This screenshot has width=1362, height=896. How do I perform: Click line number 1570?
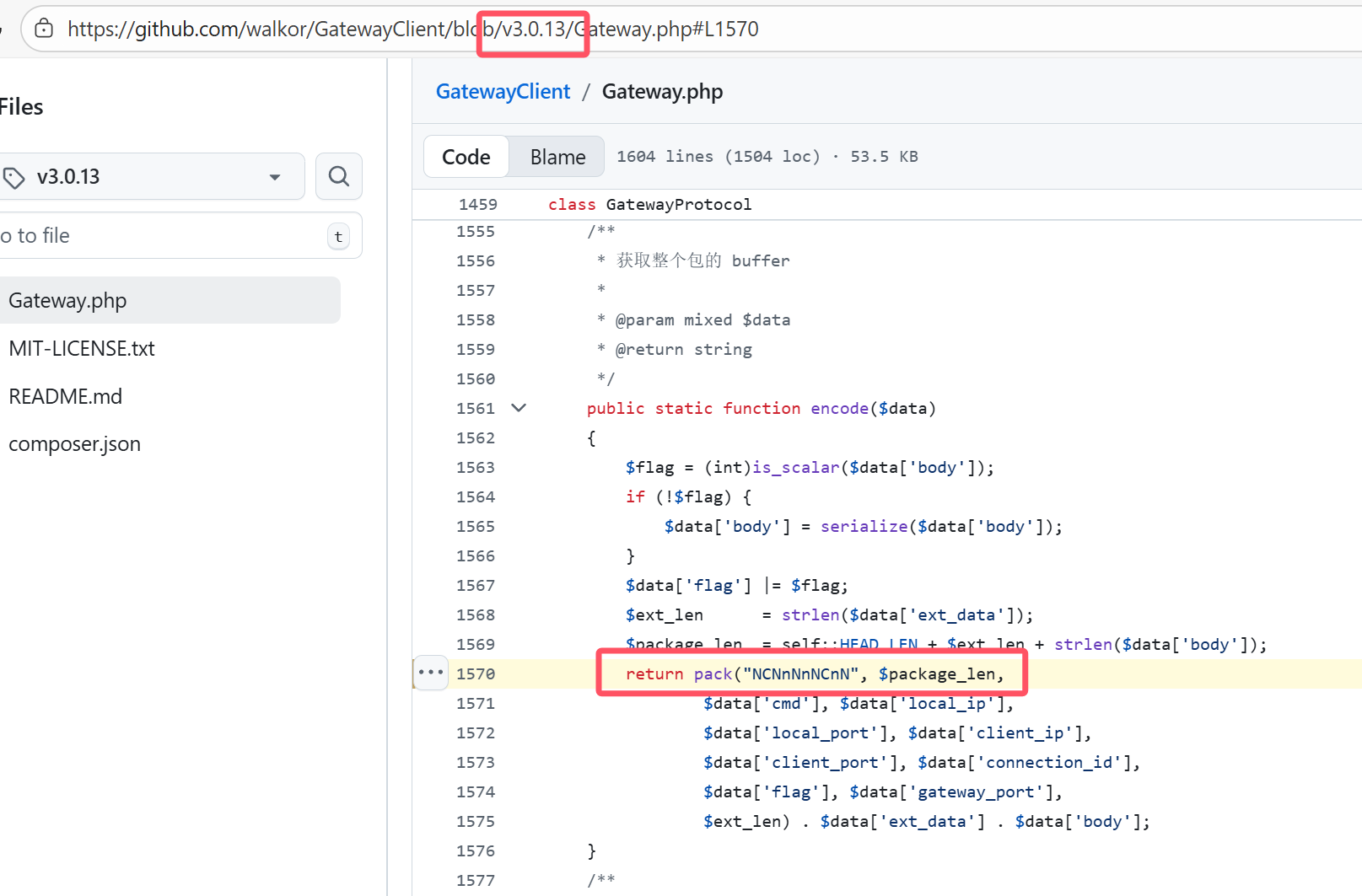(x=476, y=673)
